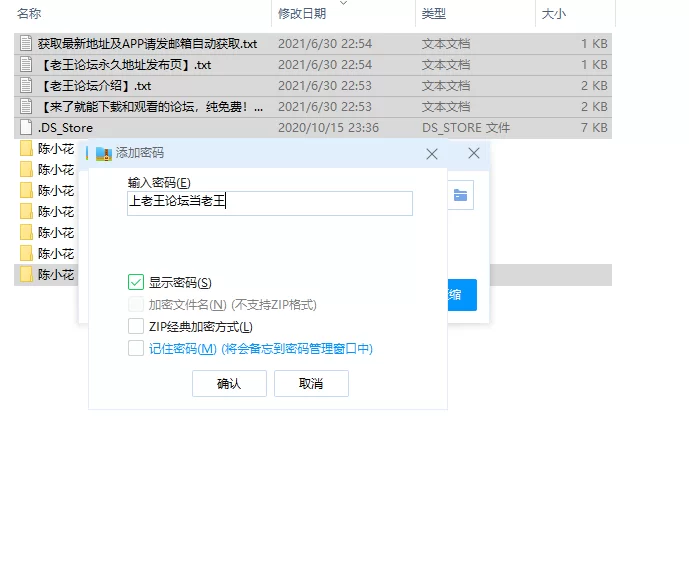689x565 pixels.
Task: Click the 2020/10/15 23:36 date cell
Action: tap(328, 128)
